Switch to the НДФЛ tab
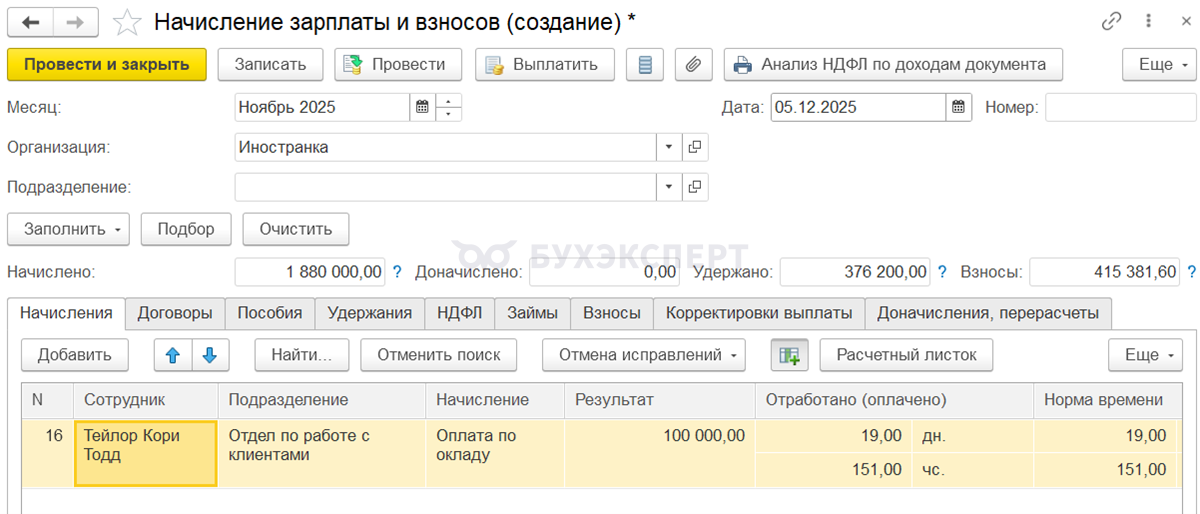 pyautogui.click(x=459, y=313)
